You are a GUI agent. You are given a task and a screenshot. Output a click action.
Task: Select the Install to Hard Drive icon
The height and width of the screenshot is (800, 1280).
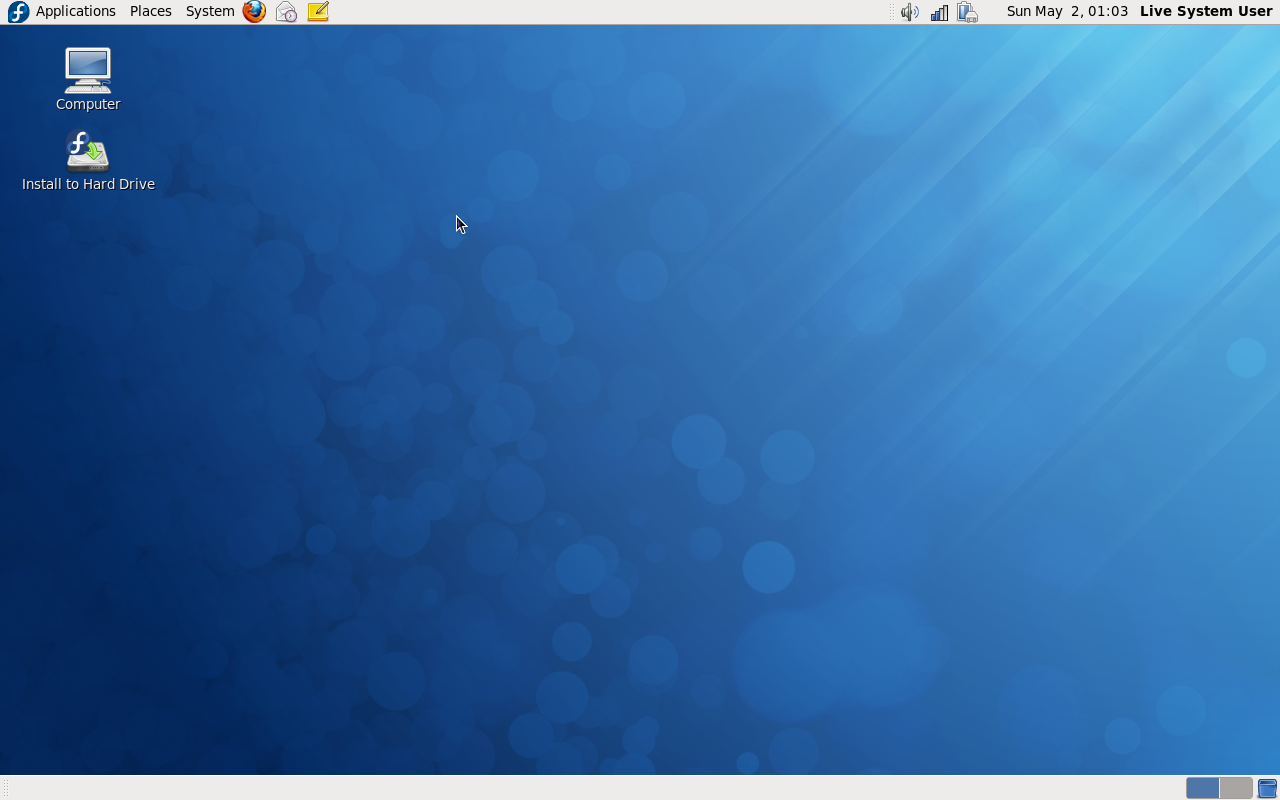pyautogui.click(x=88, y=160)
